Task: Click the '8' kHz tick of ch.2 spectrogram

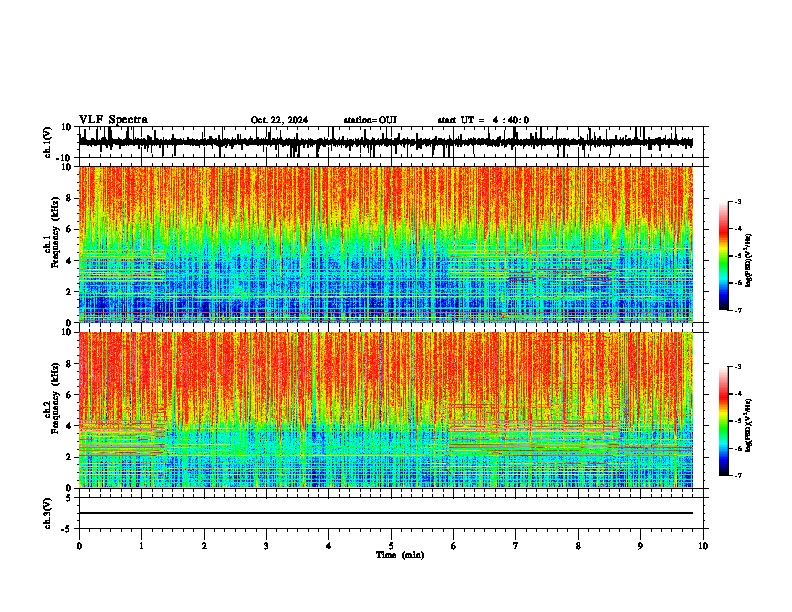Action: tap(69, 364)
